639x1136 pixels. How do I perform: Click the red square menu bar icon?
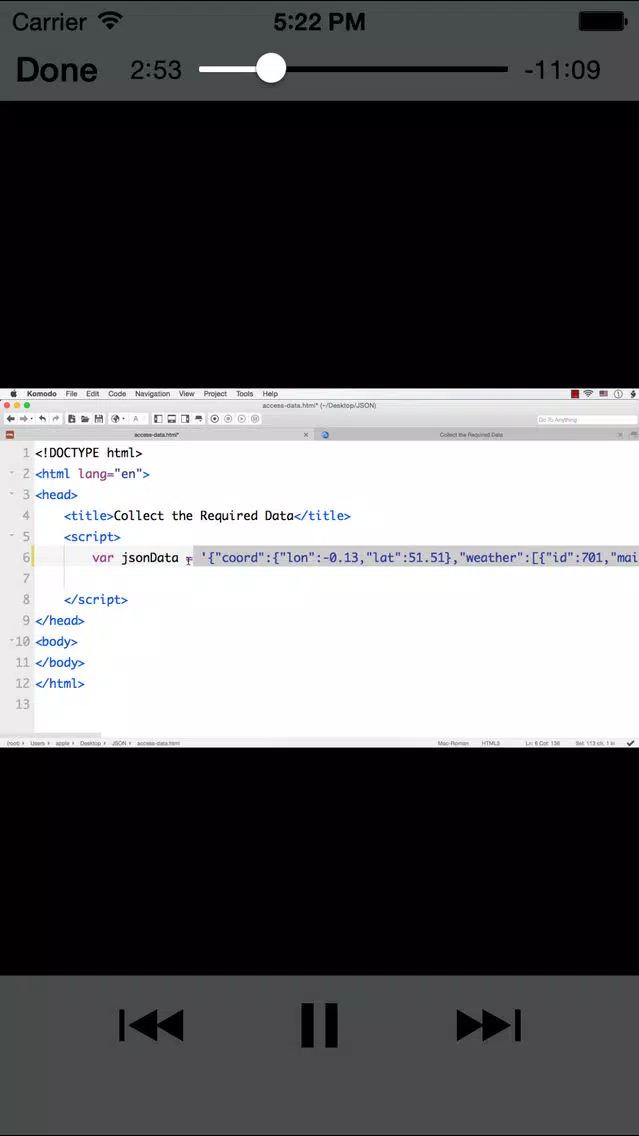(x=575, y=394)
